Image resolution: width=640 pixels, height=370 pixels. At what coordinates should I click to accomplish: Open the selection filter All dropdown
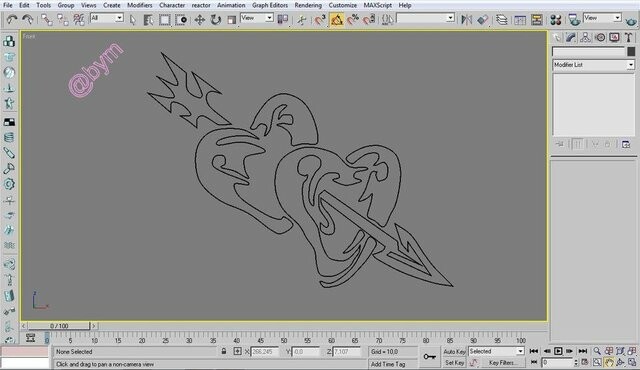click(107, 18)
